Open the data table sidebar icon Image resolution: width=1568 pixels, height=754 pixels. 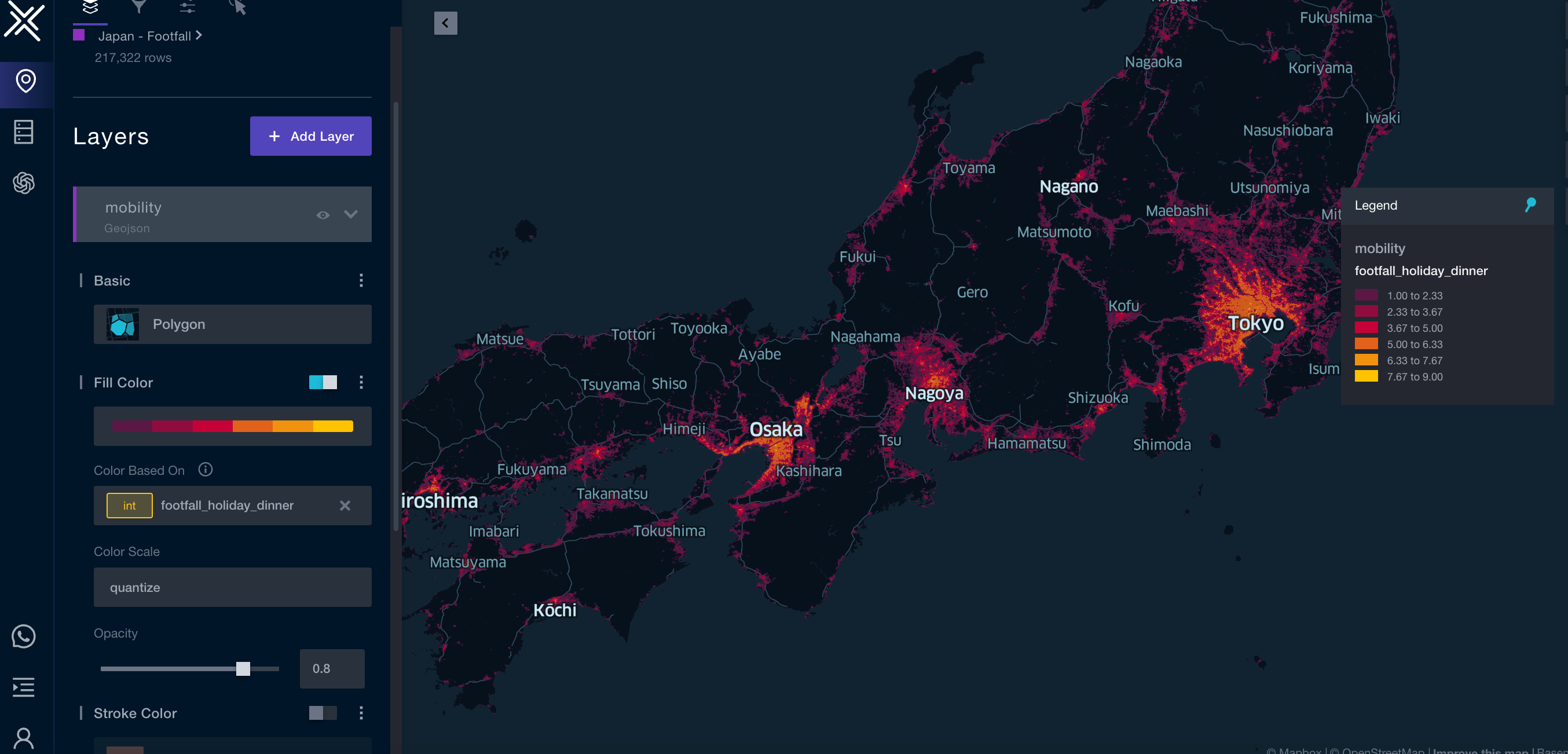pyautogui.click(x=23, y=132)
